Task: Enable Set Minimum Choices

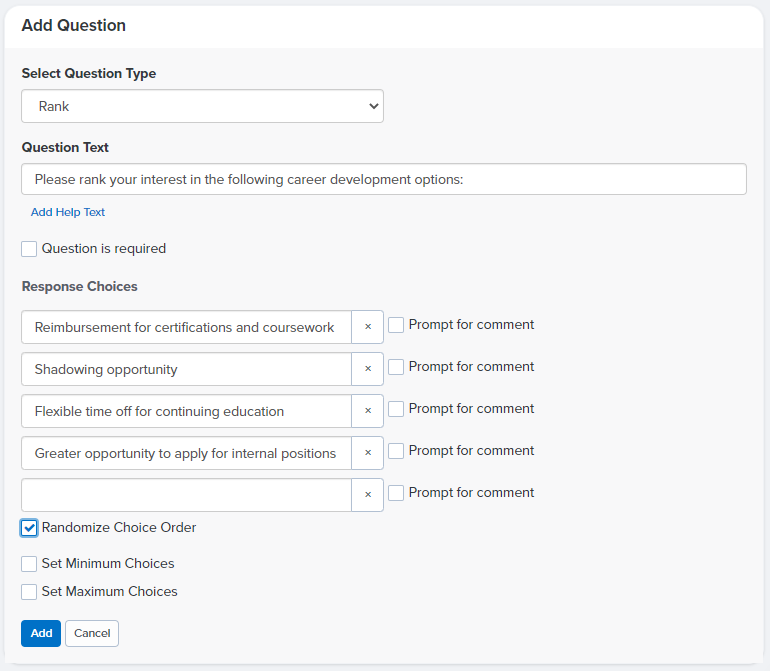Action: click(x=29, y=563)
